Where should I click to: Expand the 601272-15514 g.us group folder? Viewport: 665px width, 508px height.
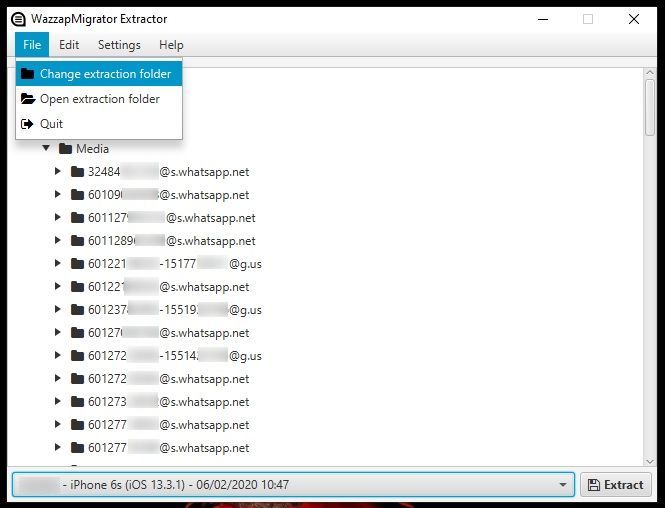58,355
